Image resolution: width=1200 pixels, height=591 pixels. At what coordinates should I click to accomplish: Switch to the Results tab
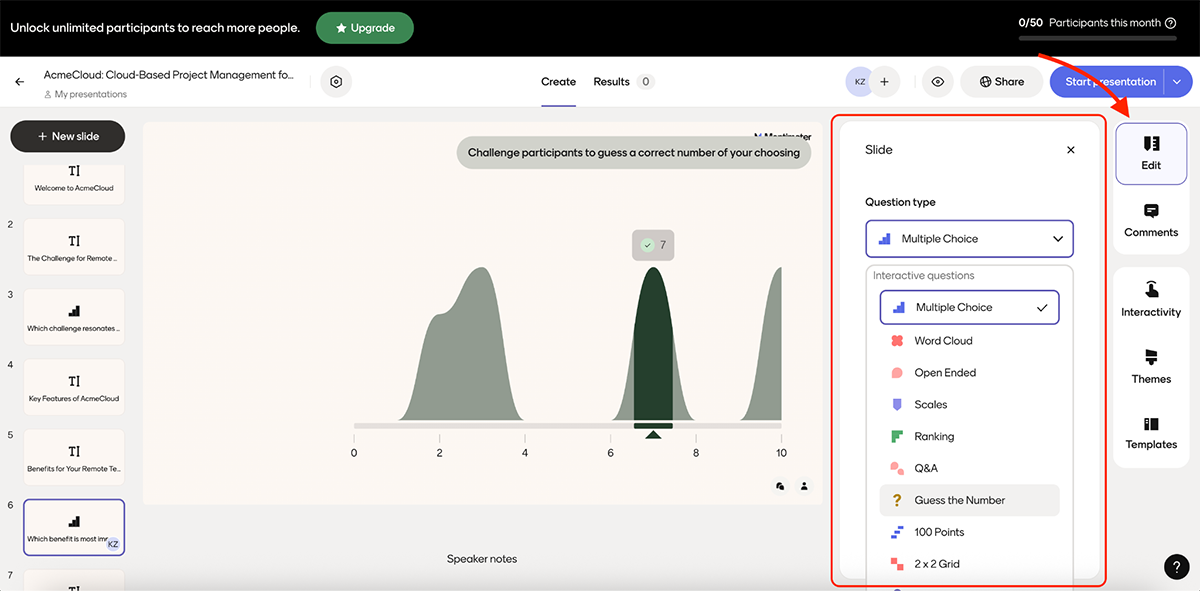click(613, 81)
